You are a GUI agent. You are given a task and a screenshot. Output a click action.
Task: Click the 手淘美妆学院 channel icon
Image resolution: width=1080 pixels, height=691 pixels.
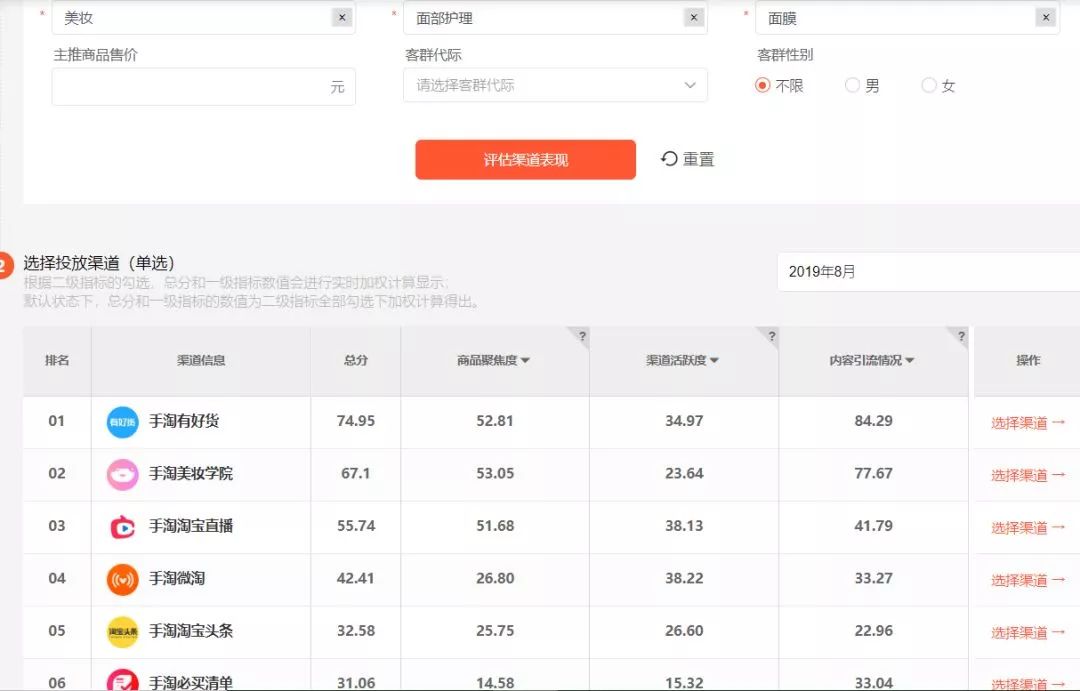pyautogui.click(x=123, y=475)
